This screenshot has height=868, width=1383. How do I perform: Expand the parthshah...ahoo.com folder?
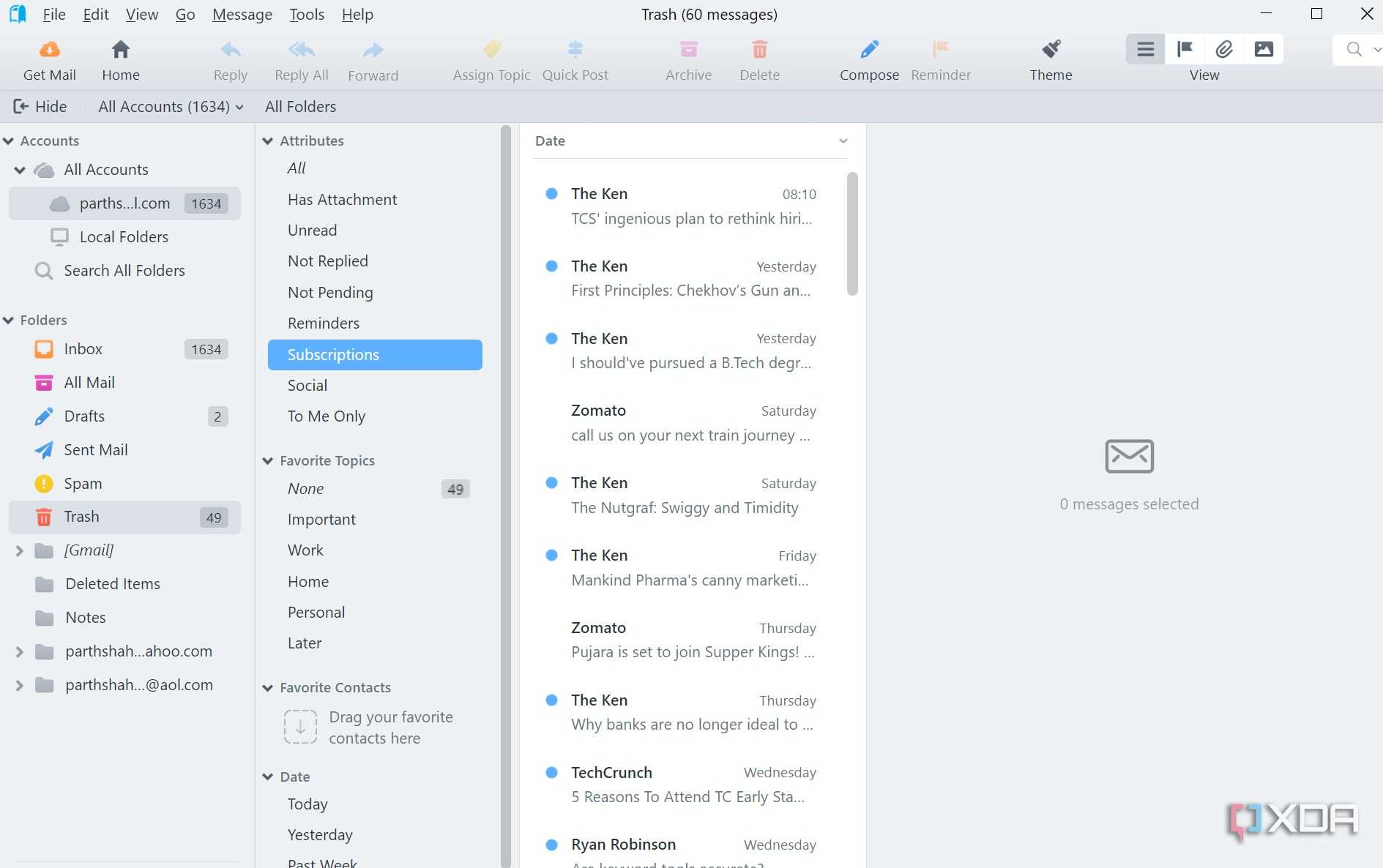click(x=20, y=651)
